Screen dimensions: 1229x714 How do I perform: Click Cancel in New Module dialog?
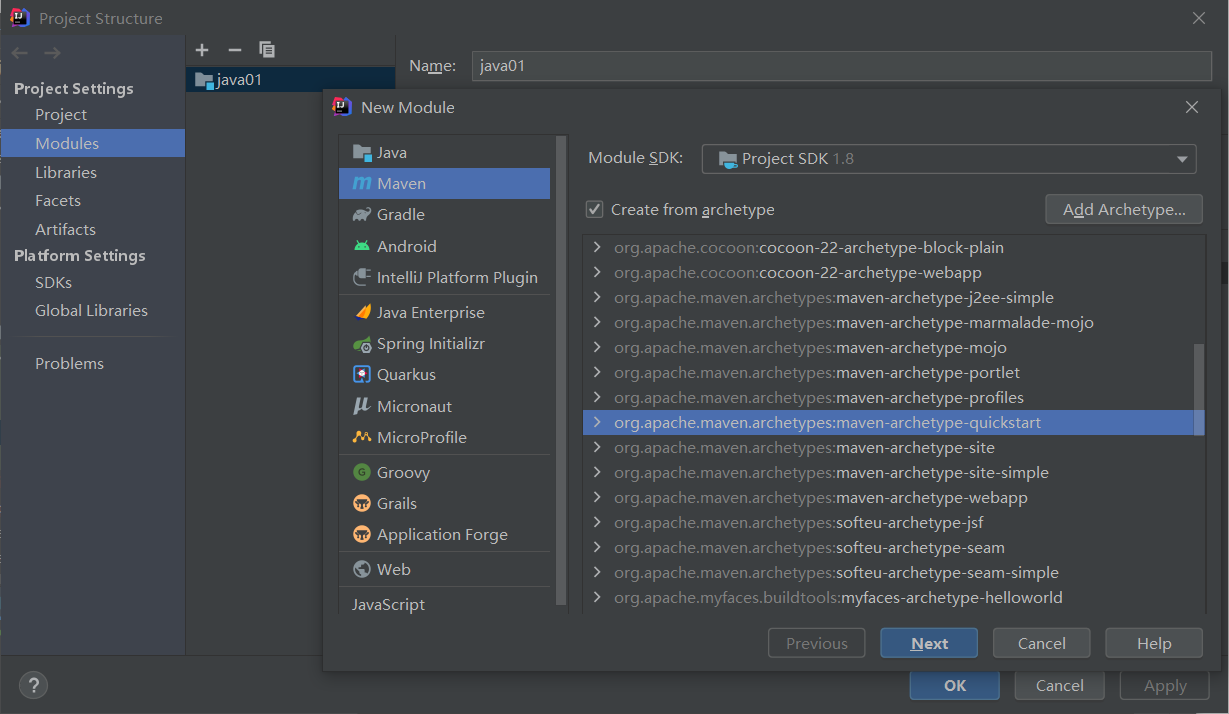coord(1042,643)
